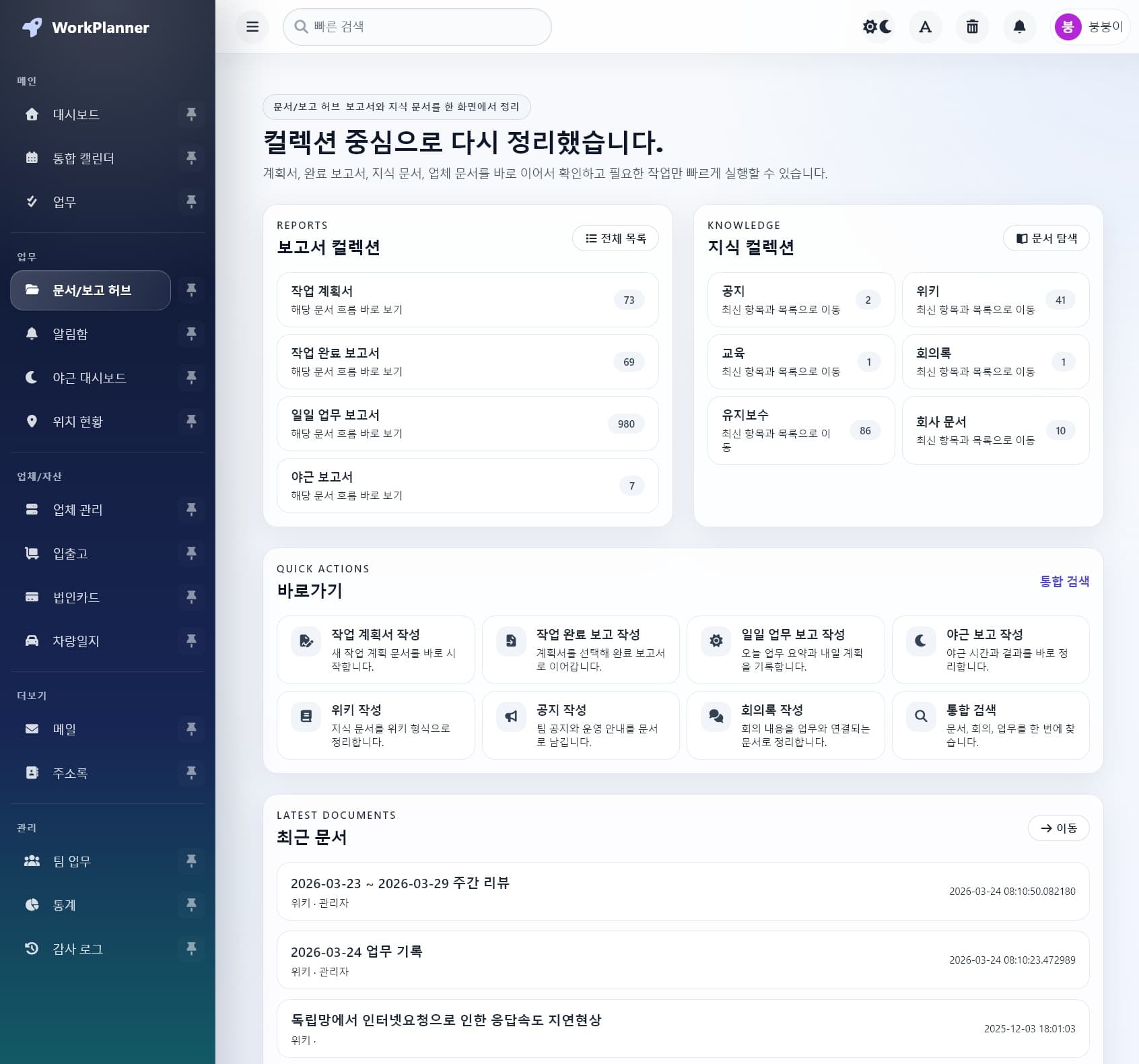Open notifications via the bell icon
This screenshot has height=1064, width=1139.
[1019, 27]
